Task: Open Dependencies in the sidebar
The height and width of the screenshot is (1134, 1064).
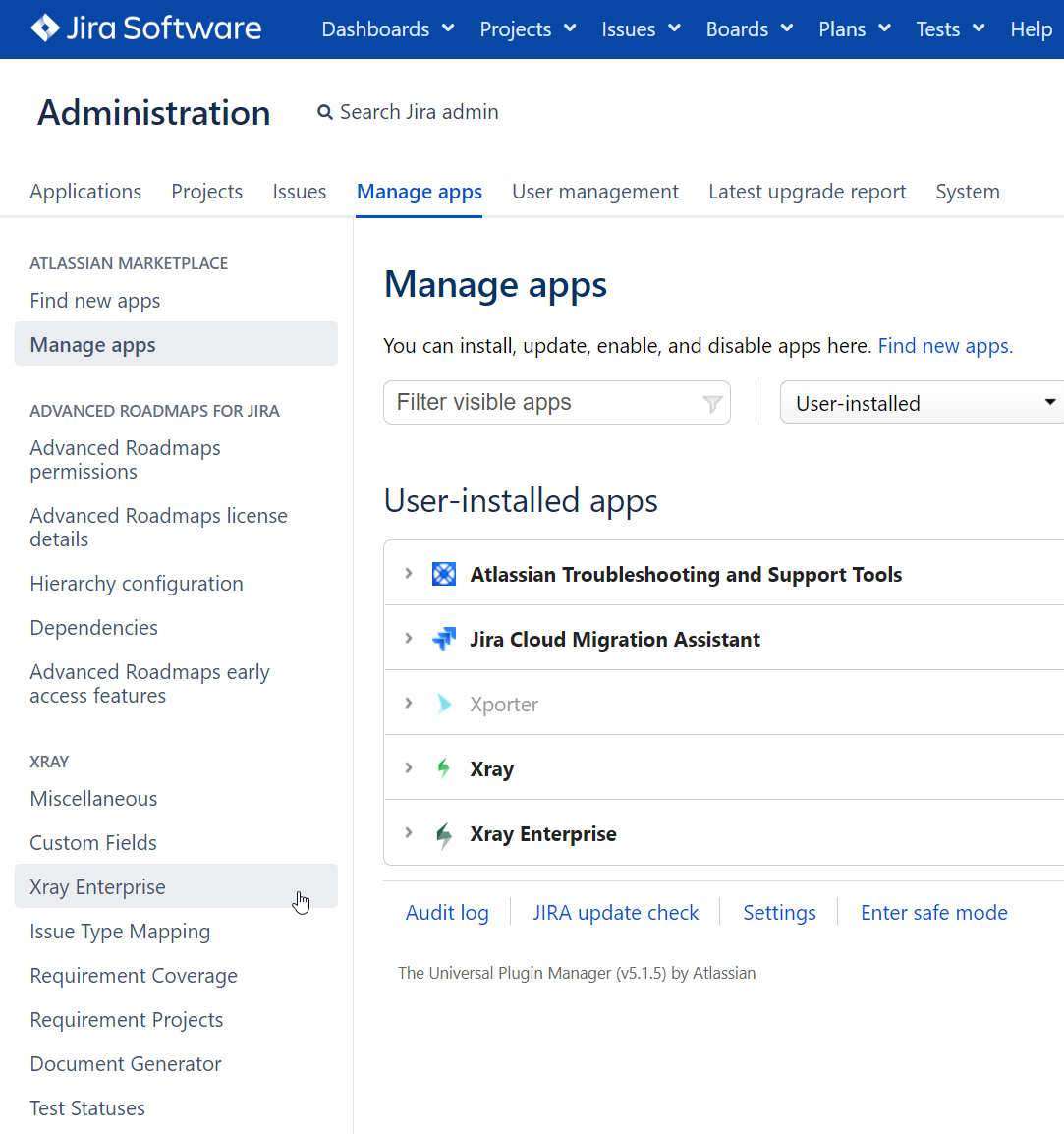Action: 94,628
